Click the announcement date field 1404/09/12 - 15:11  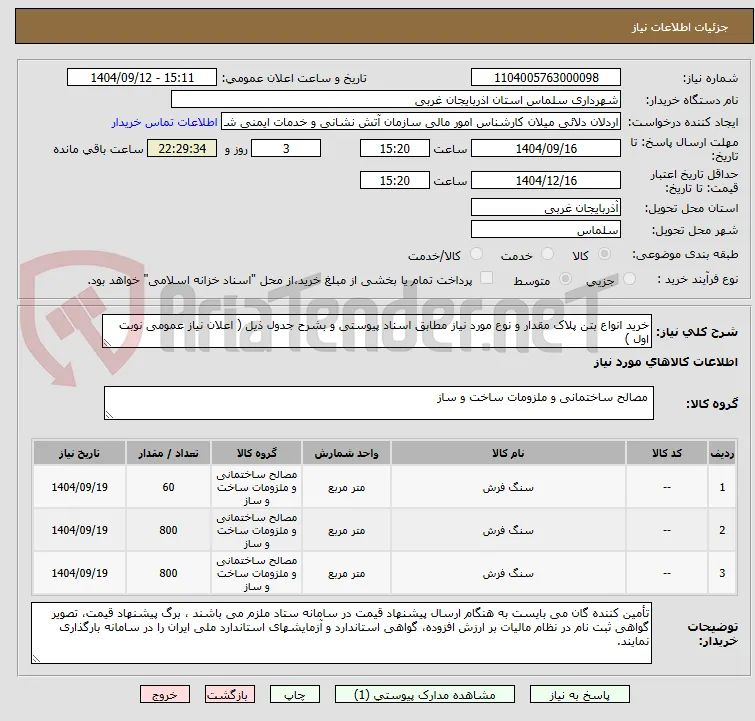point(142,78)
